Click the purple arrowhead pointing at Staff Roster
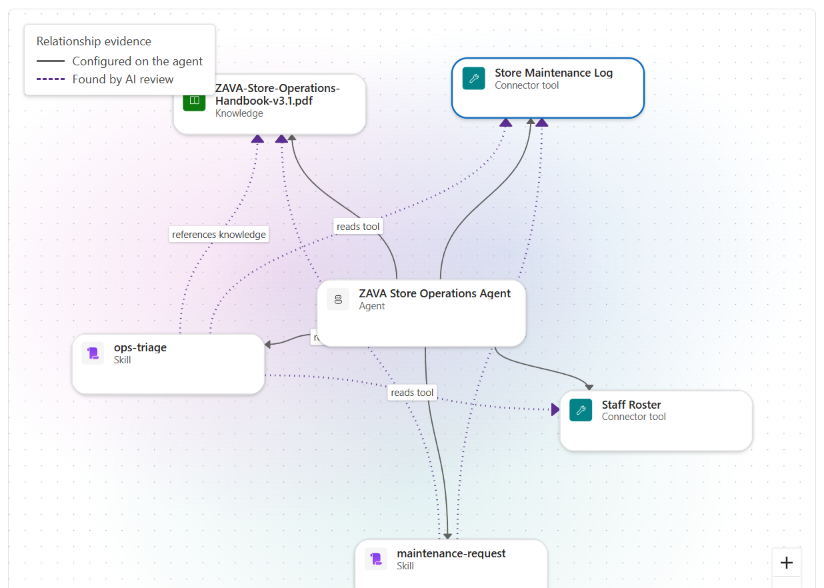Viewport: 824px width, 588px height. click(x=555, y=409)
